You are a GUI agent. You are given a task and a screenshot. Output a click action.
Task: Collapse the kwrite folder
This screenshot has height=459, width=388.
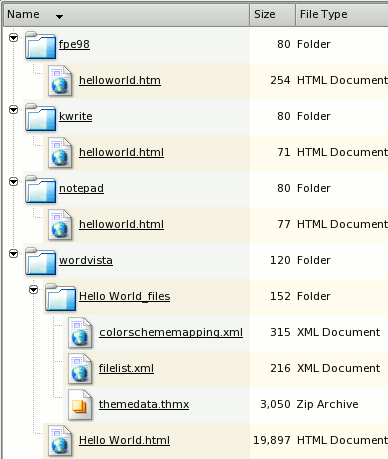point(13,110)
